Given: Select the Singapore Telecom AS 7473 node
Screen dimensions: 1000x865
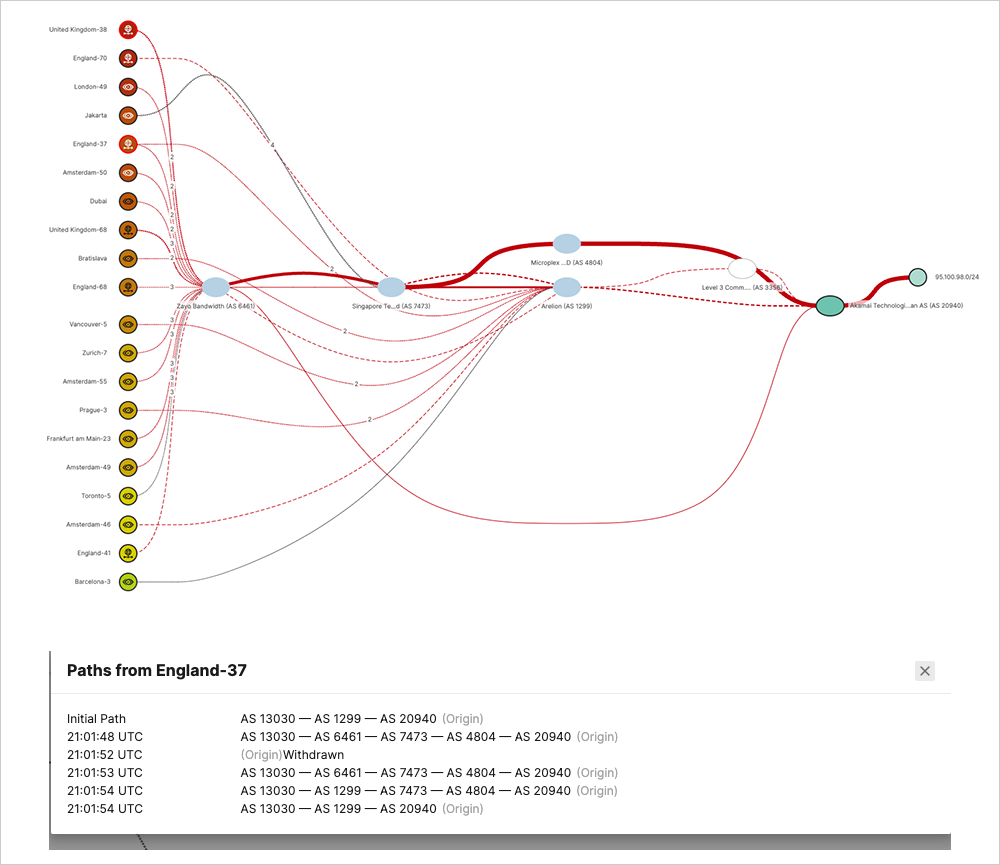Looking at the screenshot, I should point(392,287).
